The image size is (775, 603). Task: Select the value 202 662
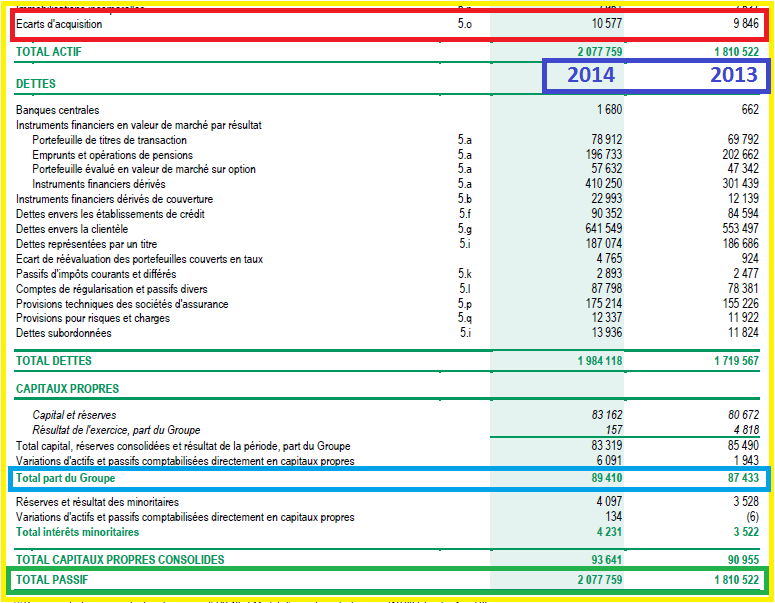[740, 154]
